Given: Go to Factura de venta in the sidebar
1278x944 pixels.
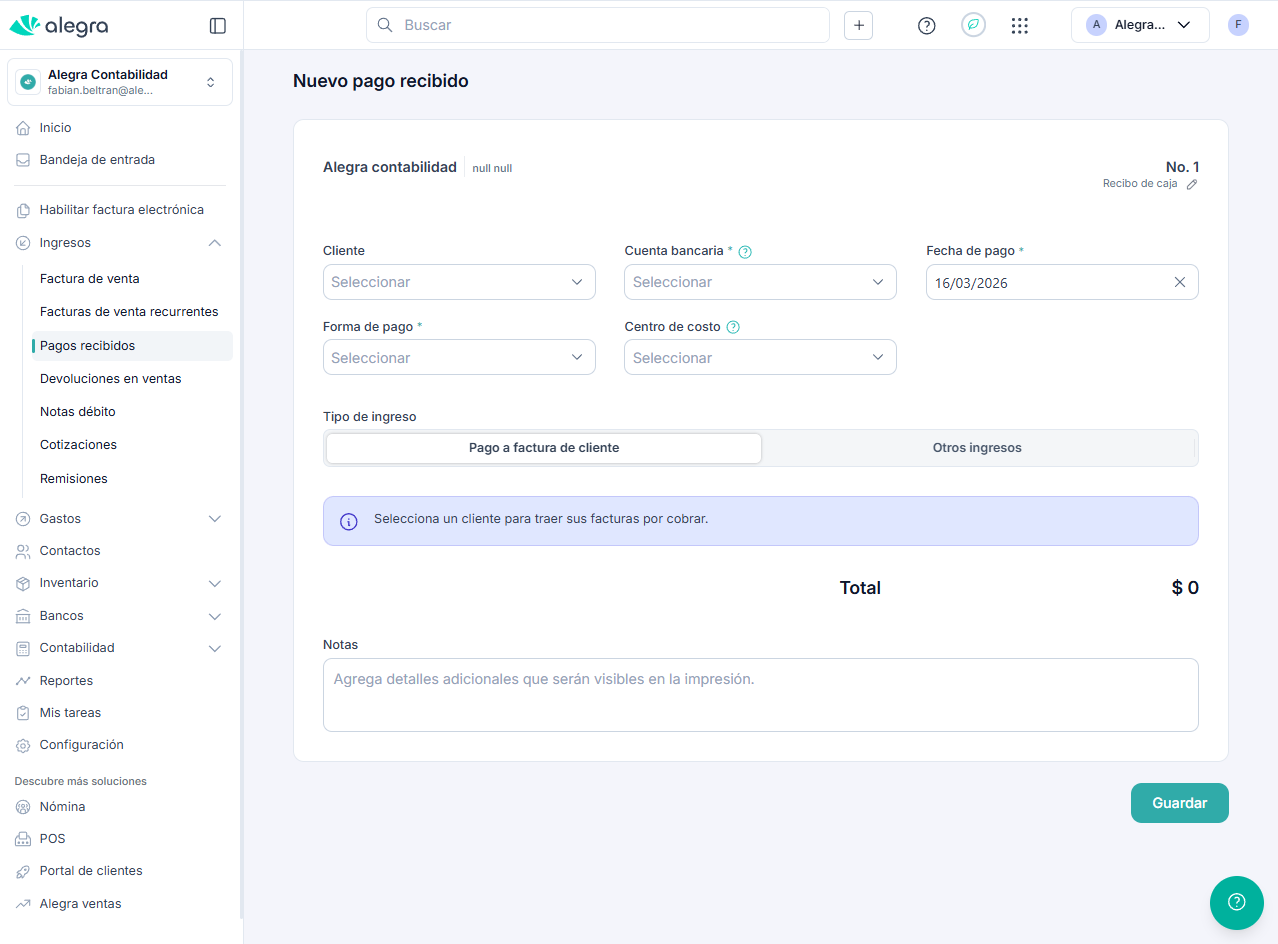Looking at the screenshot, I should point(90,279).
